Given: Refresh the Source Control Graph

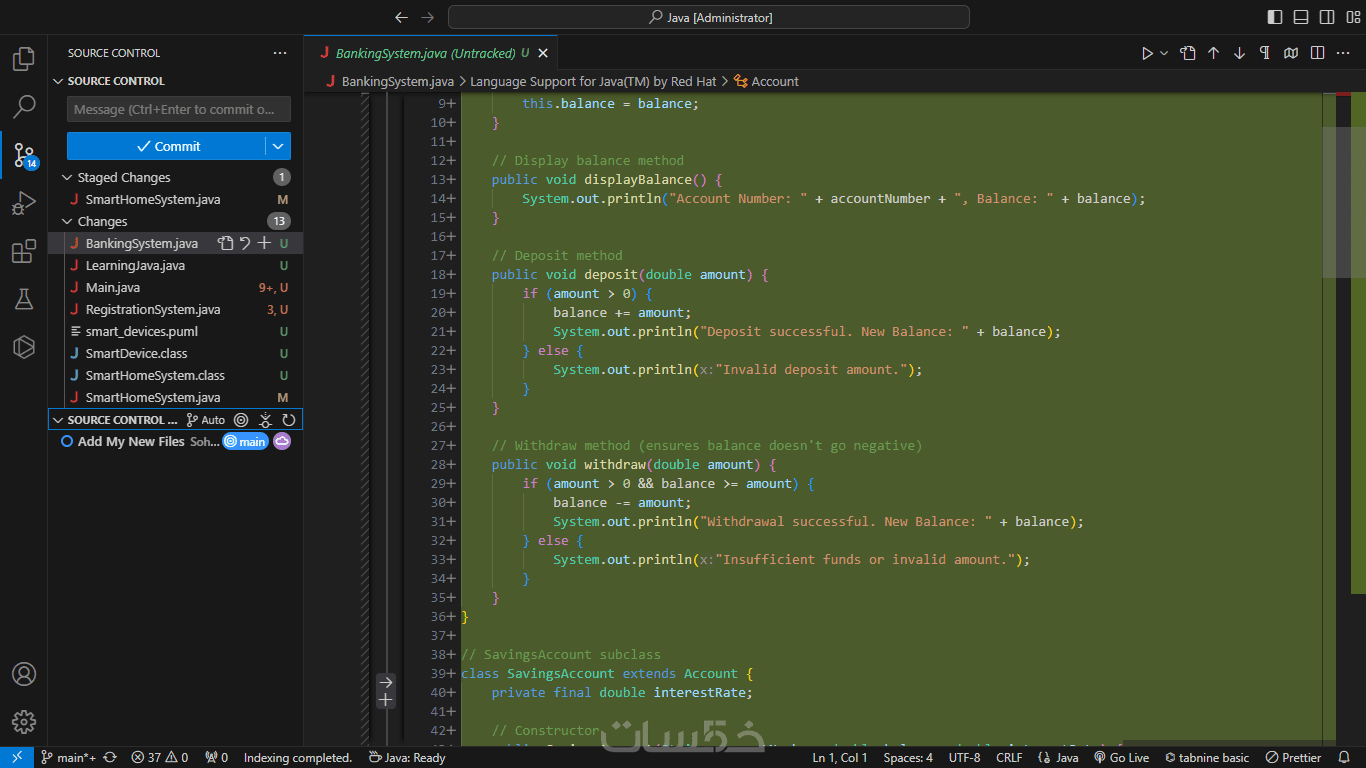Looking at the screenshot, I should click(x=289, y=420).
